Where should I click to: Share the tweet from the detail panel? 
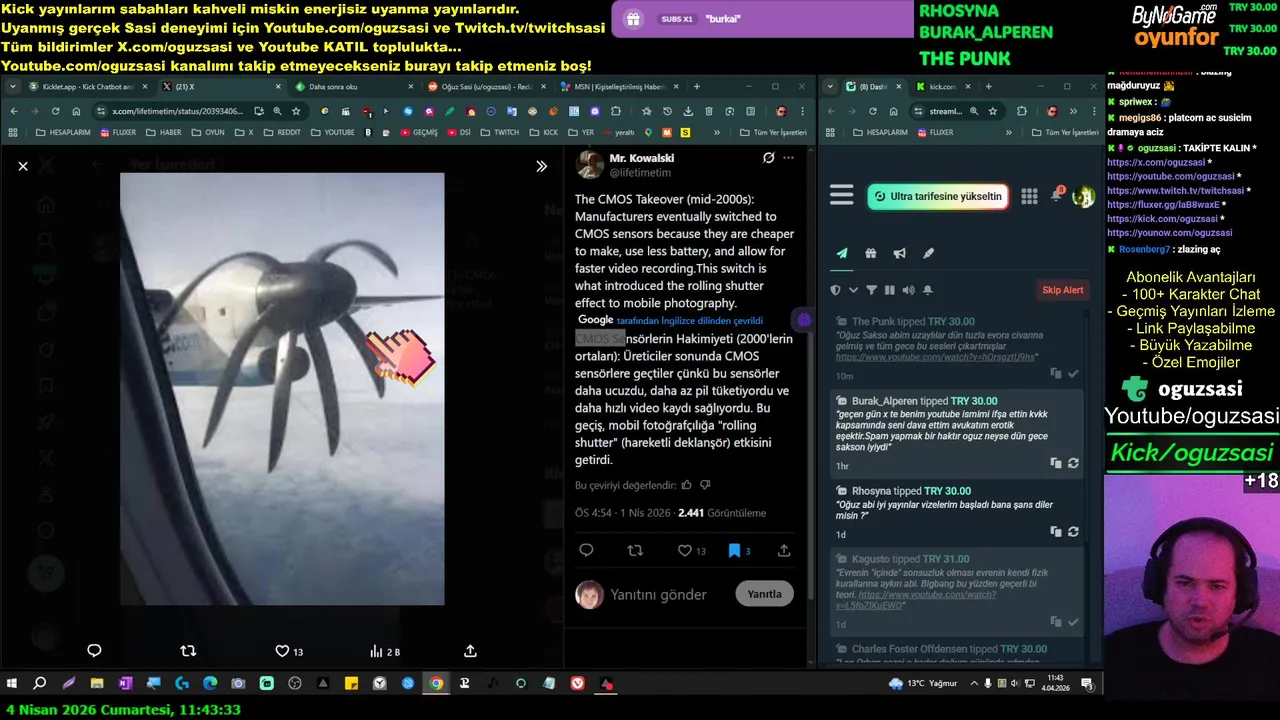(x=784, y=550)
